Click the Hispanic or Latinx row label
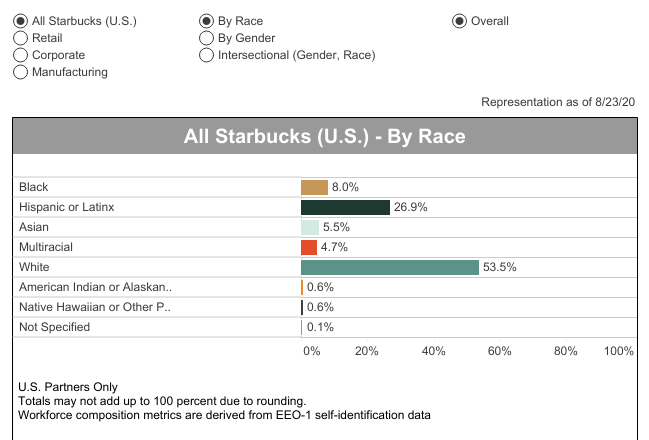The width and height of the screenshot is (649, 440). coord(67,207)
